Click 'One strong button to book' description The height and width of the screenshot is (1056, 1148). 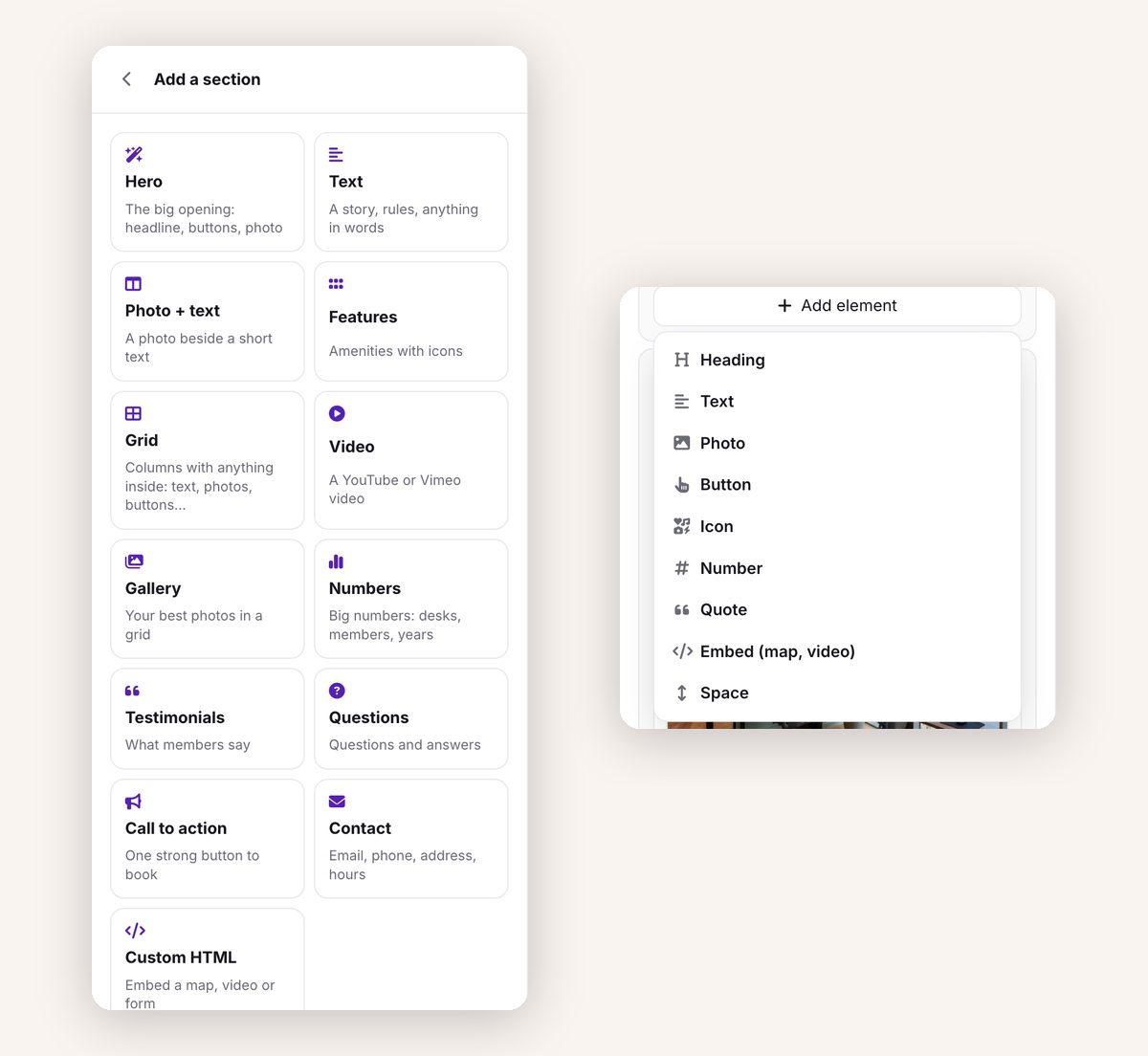(192, 865)
